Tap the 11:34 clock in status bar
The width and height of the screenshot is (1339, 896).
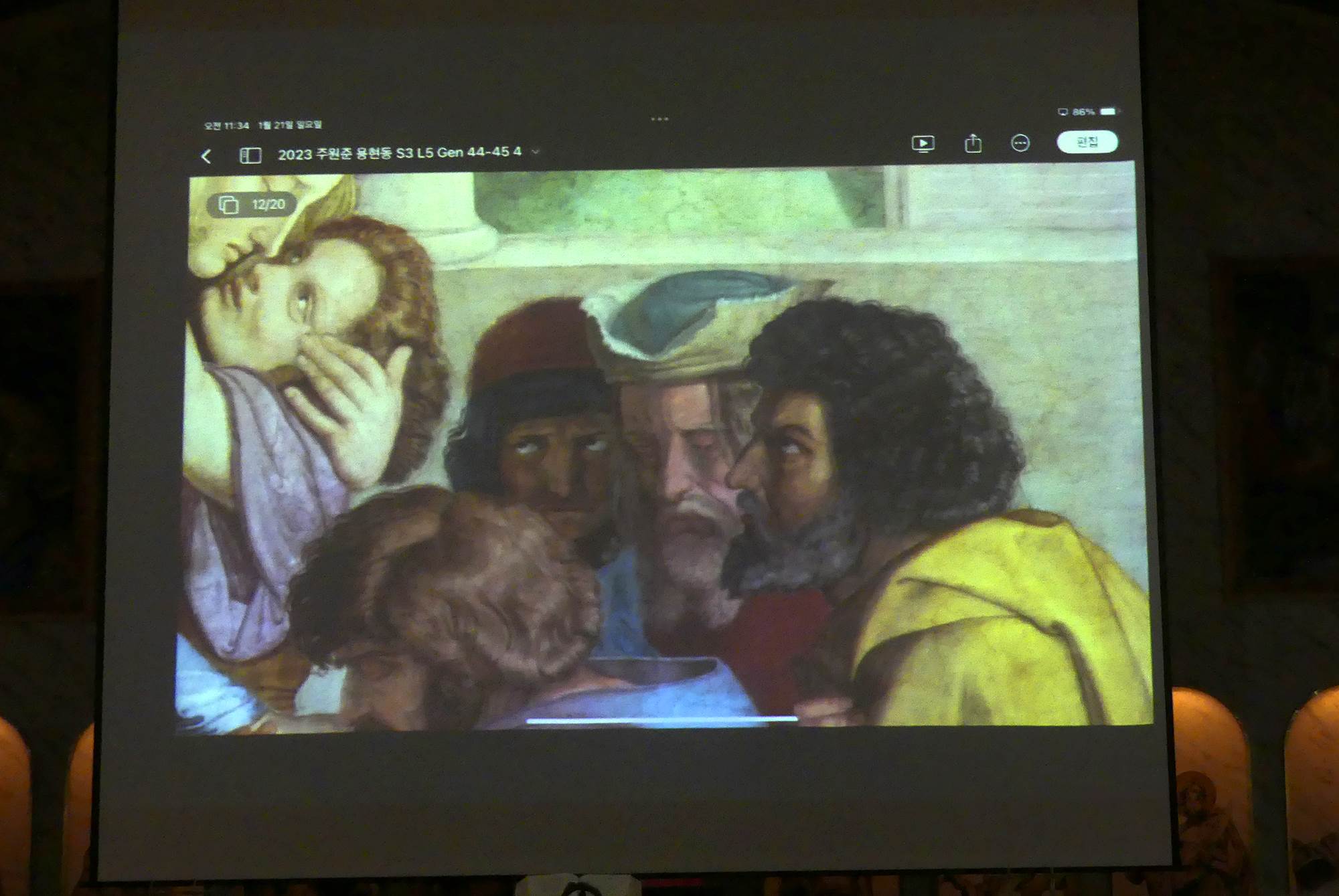tap(226, 125)
